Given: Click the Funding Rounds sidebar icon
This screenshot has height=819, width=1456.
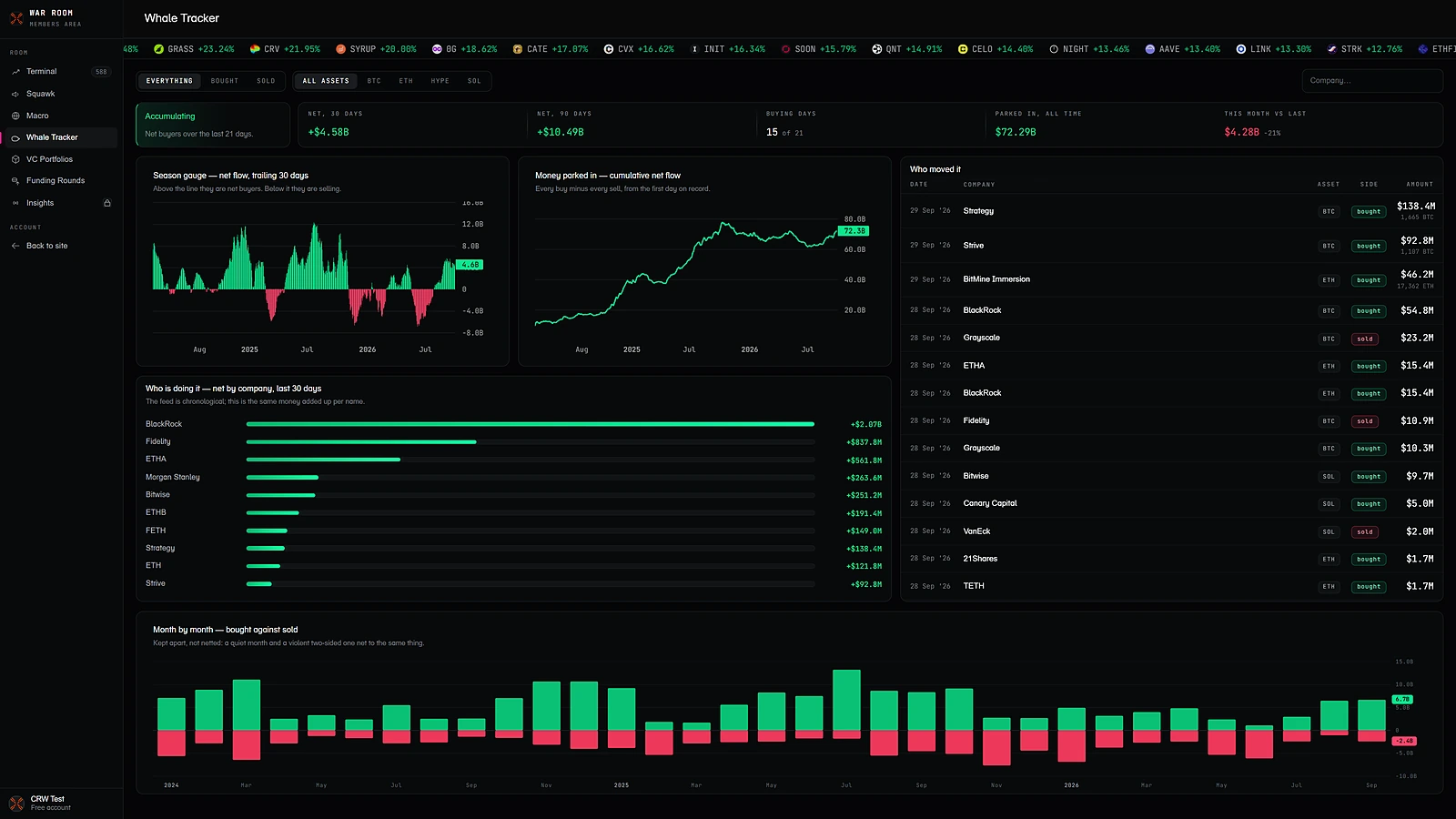Looking at the screenshot, I should (x=15, y=181).
